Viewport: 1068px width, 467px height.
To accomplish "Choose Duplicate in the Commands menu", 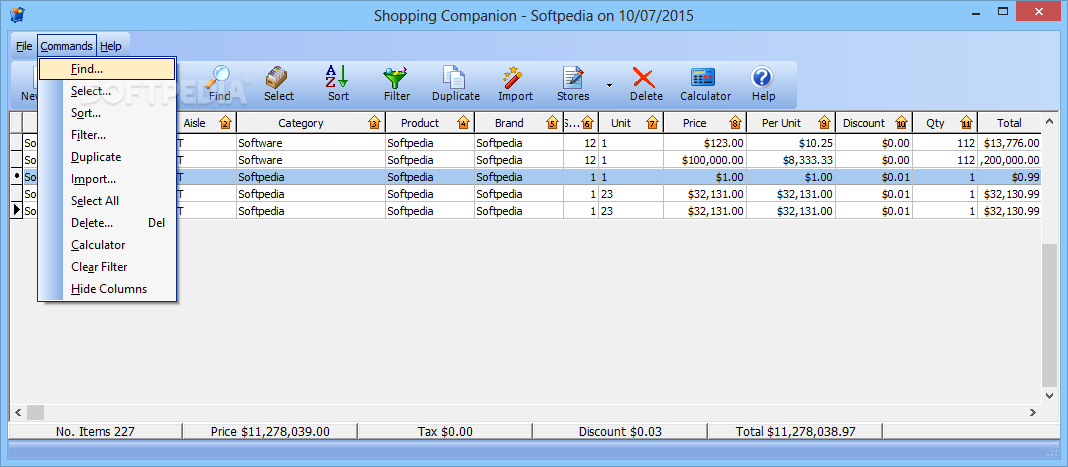I will pos(107,157).
